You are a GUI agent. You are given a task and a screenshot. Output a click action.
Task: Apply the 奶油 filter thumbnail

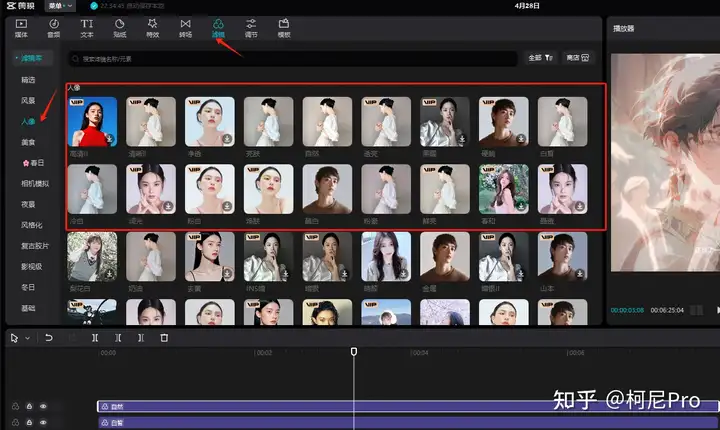[x=151, y=257]
